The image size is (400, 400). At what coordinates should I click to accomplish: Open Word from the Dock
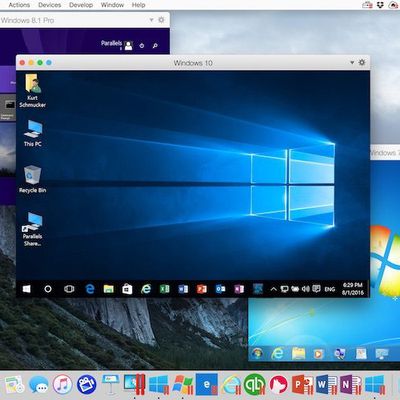[327, 384]
